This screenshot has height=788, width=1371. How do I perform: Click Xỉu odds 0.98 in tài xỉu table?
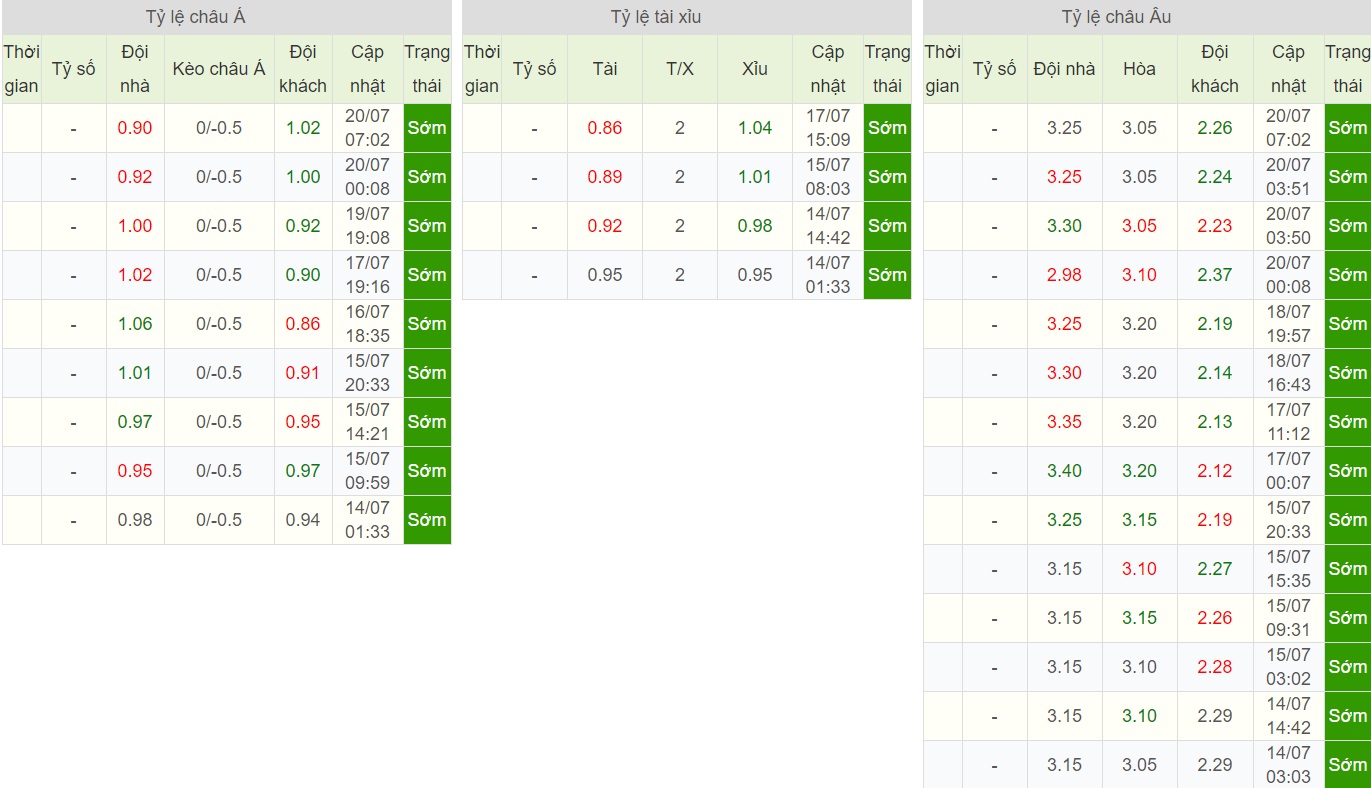755,226
